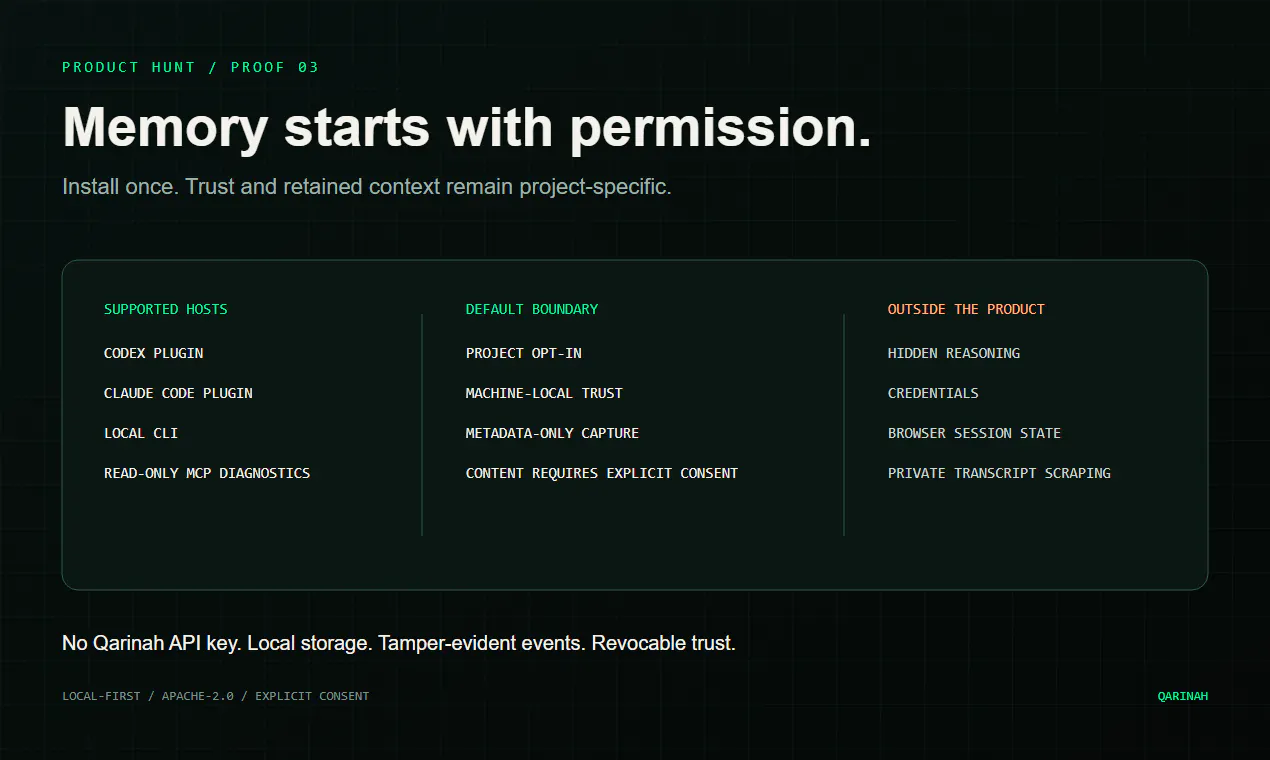Click the 'CLAUDE CODE PLUGIN' entry
The image size is (1270, 760).
(x=178, y=393)
